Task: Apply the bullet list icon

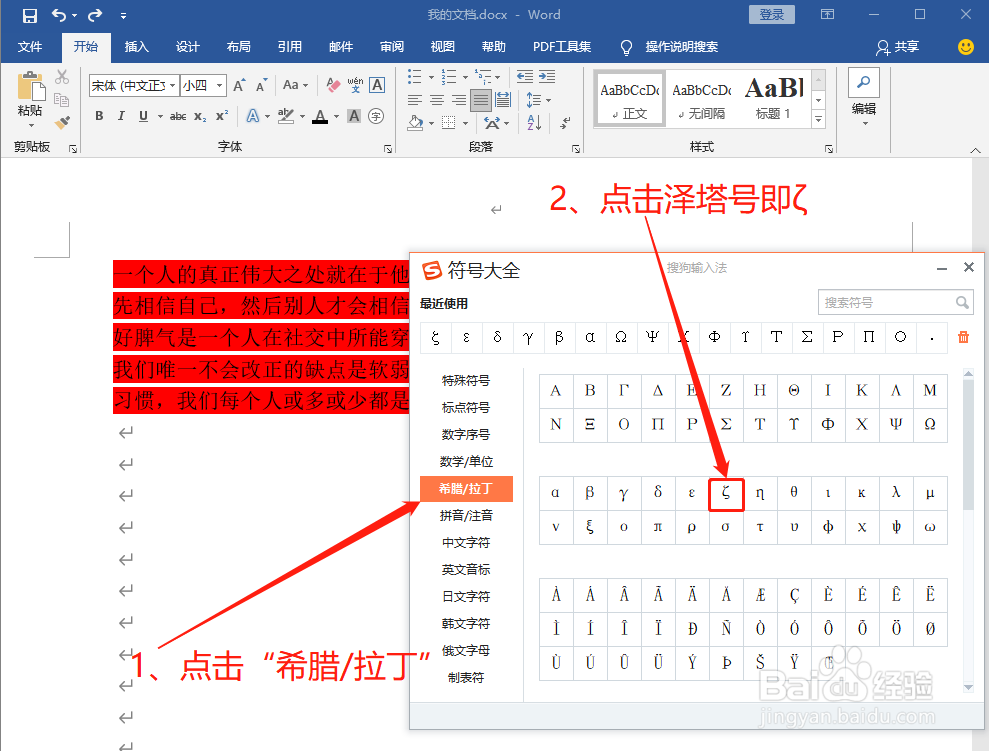Action: pyautogui.click(x=414, y=77)
